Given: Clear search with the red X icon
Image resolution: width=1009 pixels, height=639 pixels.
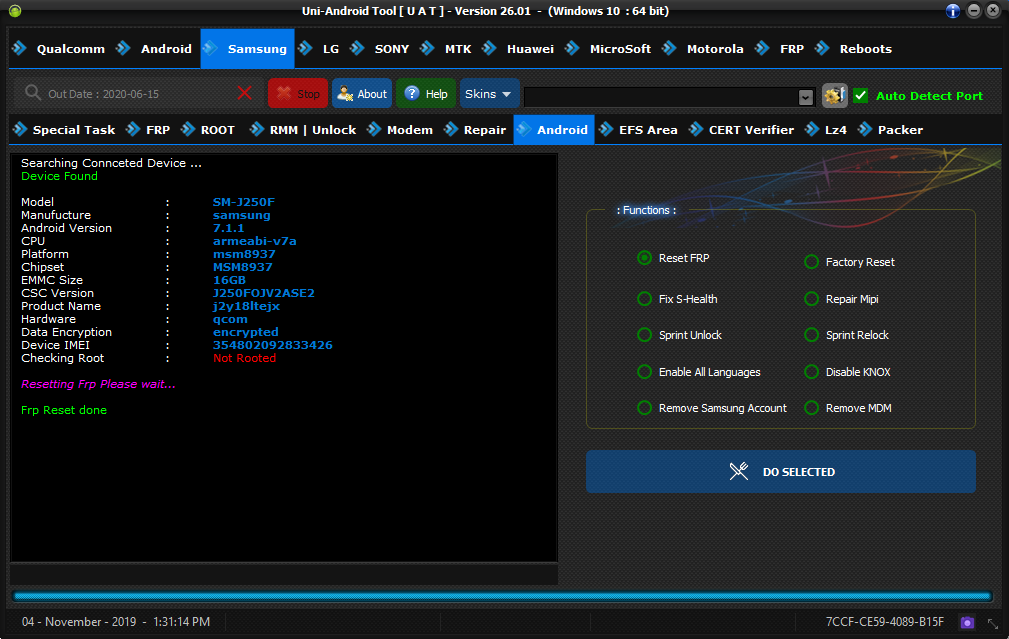Looking at the screenshot, I should pyautogui.click(x=245, y=93).
